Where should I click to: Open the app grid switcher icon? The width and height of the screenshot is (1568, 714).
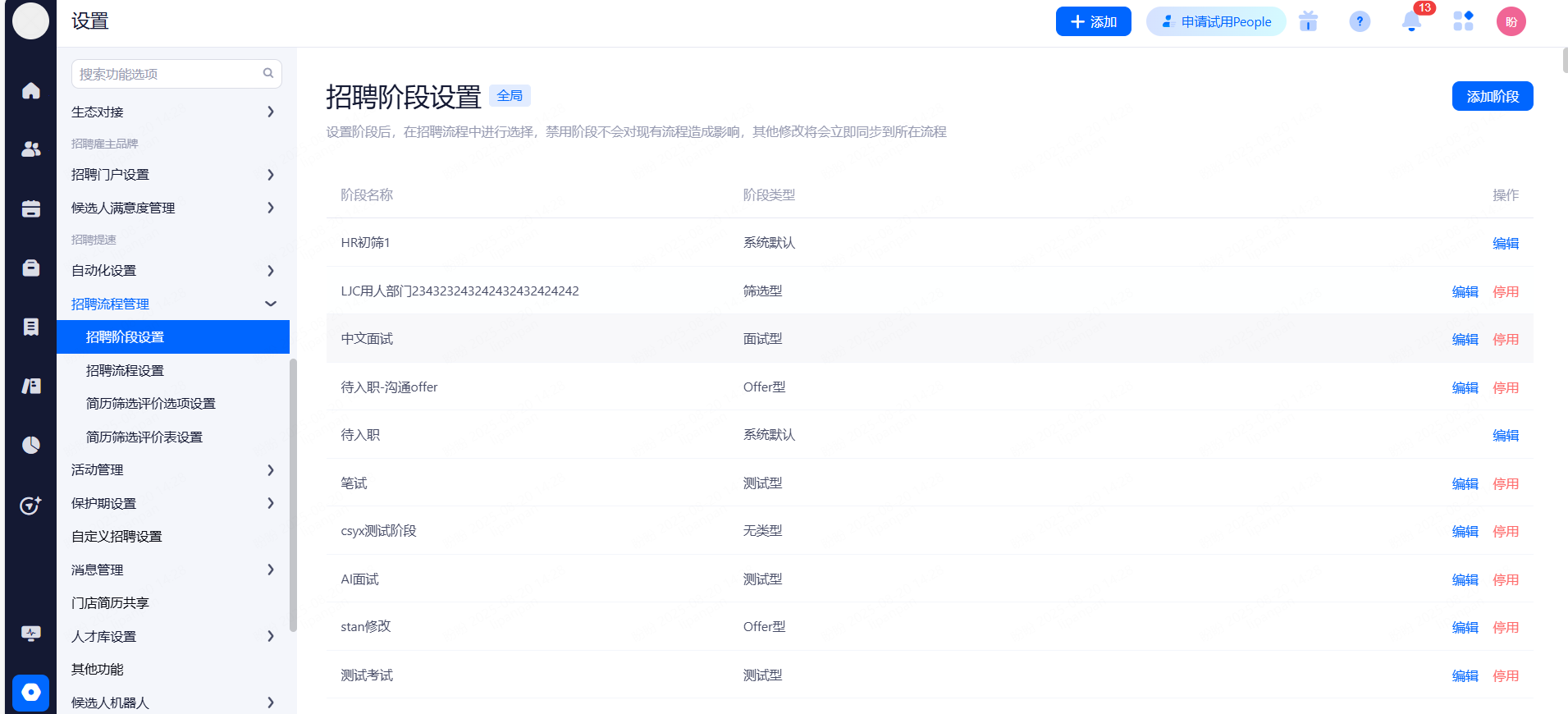click(x=1463, y=22)
